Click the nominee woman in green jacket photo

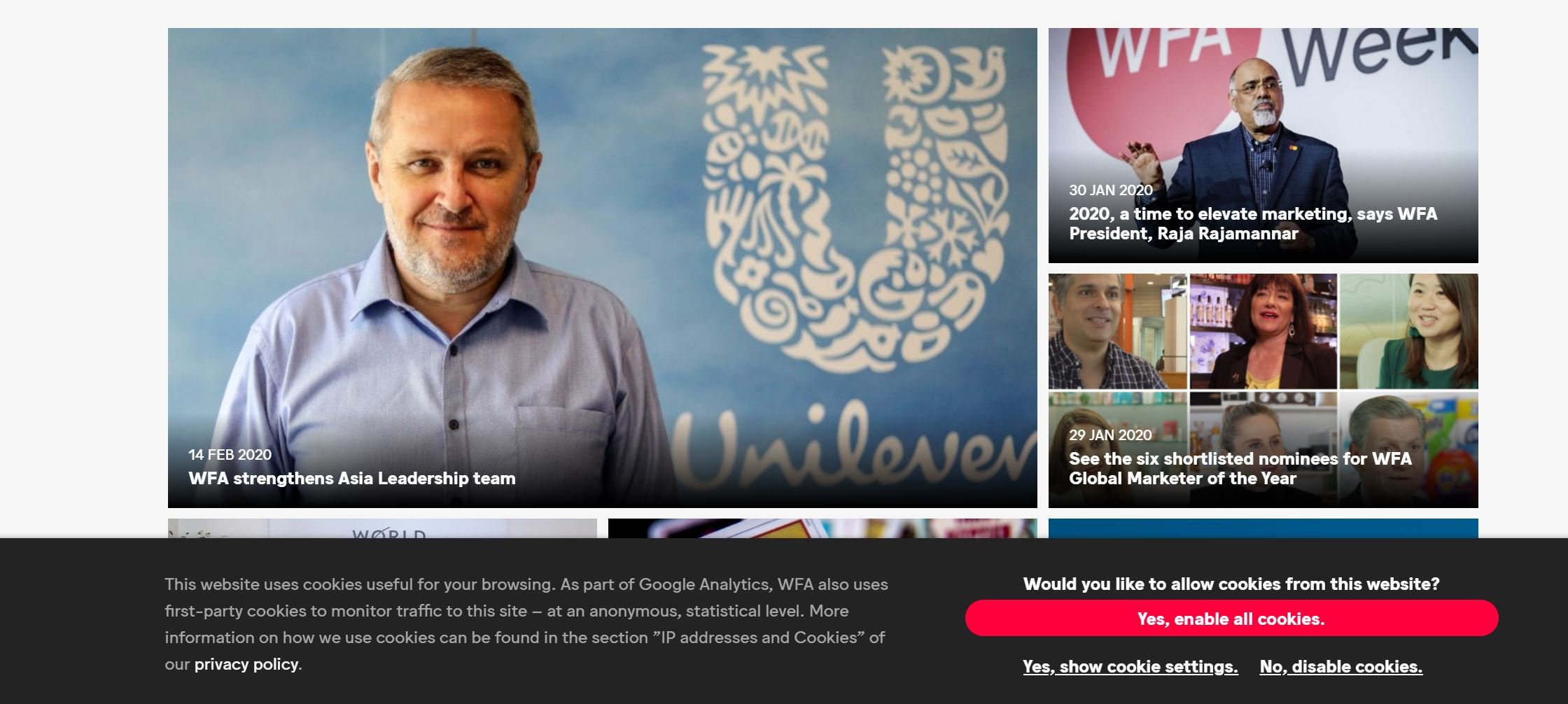pos(1409,331)
